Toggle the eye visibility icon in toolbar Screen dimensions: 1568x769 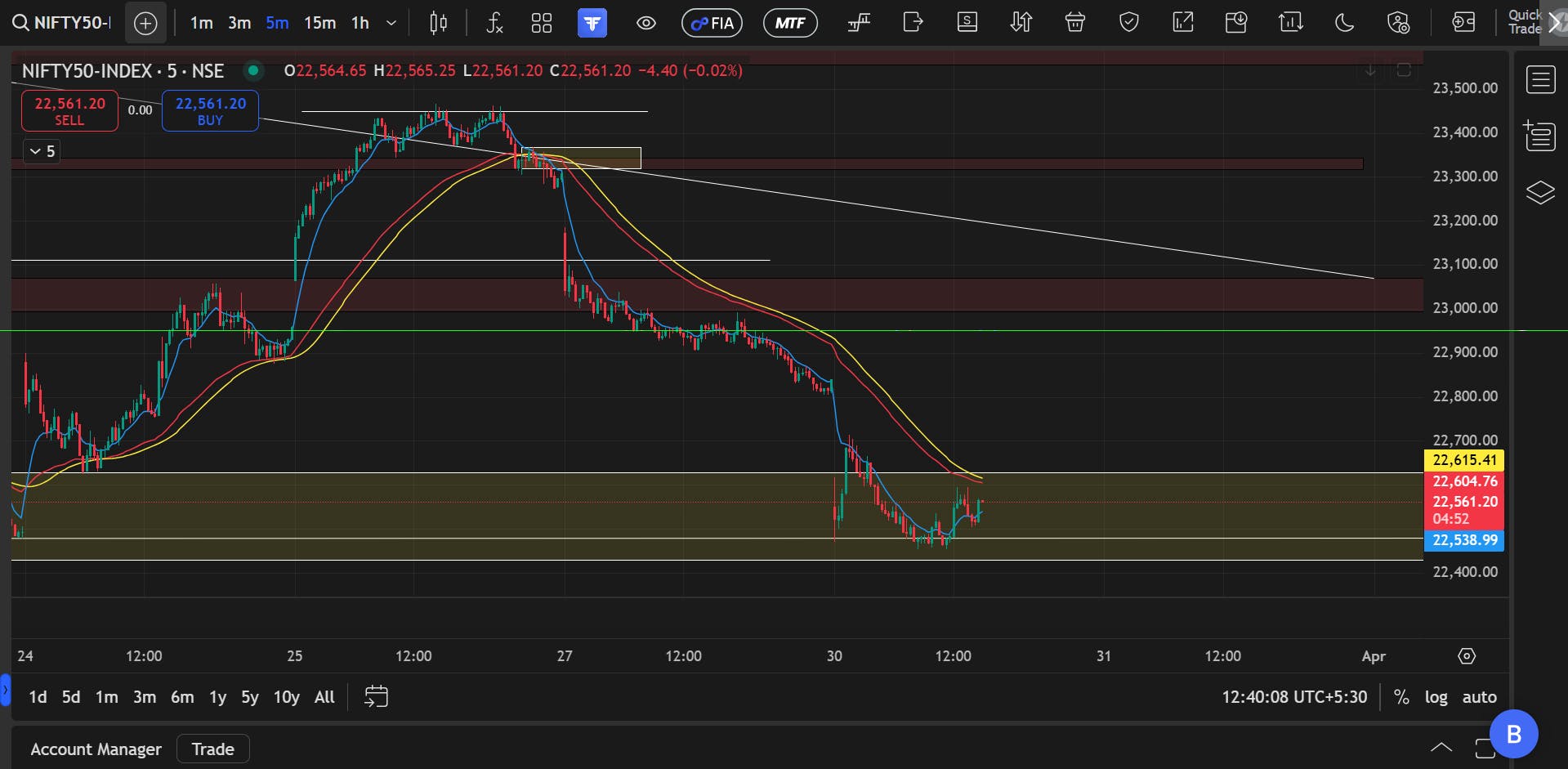pyautogui.click(x=646, y=23)
